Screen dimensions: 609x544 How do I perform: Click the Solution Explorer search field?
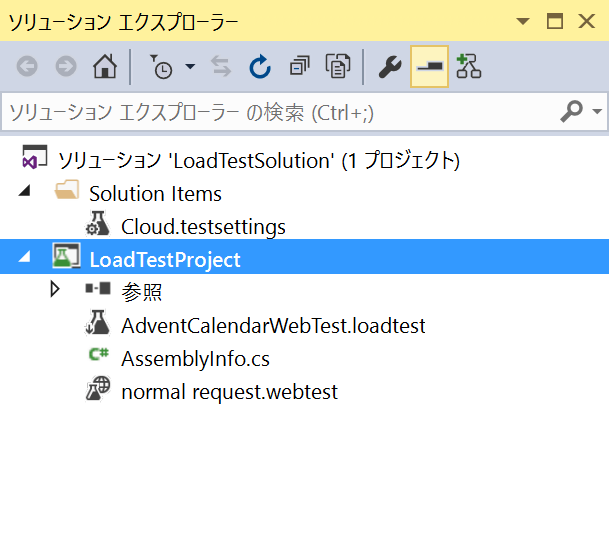(x=280, y=112)
